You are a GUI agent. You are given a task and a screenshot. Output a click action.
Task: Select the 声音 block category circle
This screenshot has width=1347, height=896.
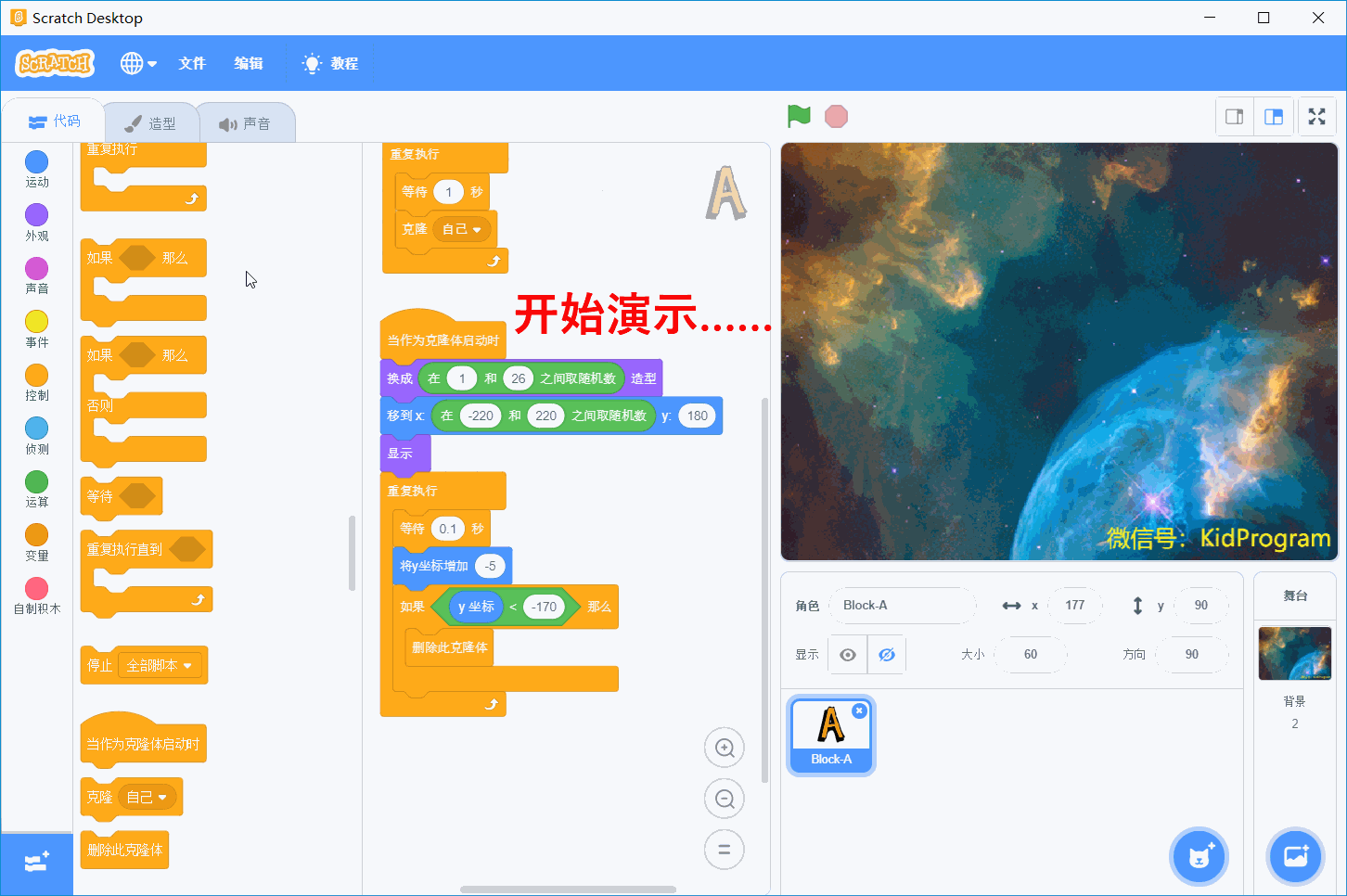pyautogui.click(x=37, y=268)
